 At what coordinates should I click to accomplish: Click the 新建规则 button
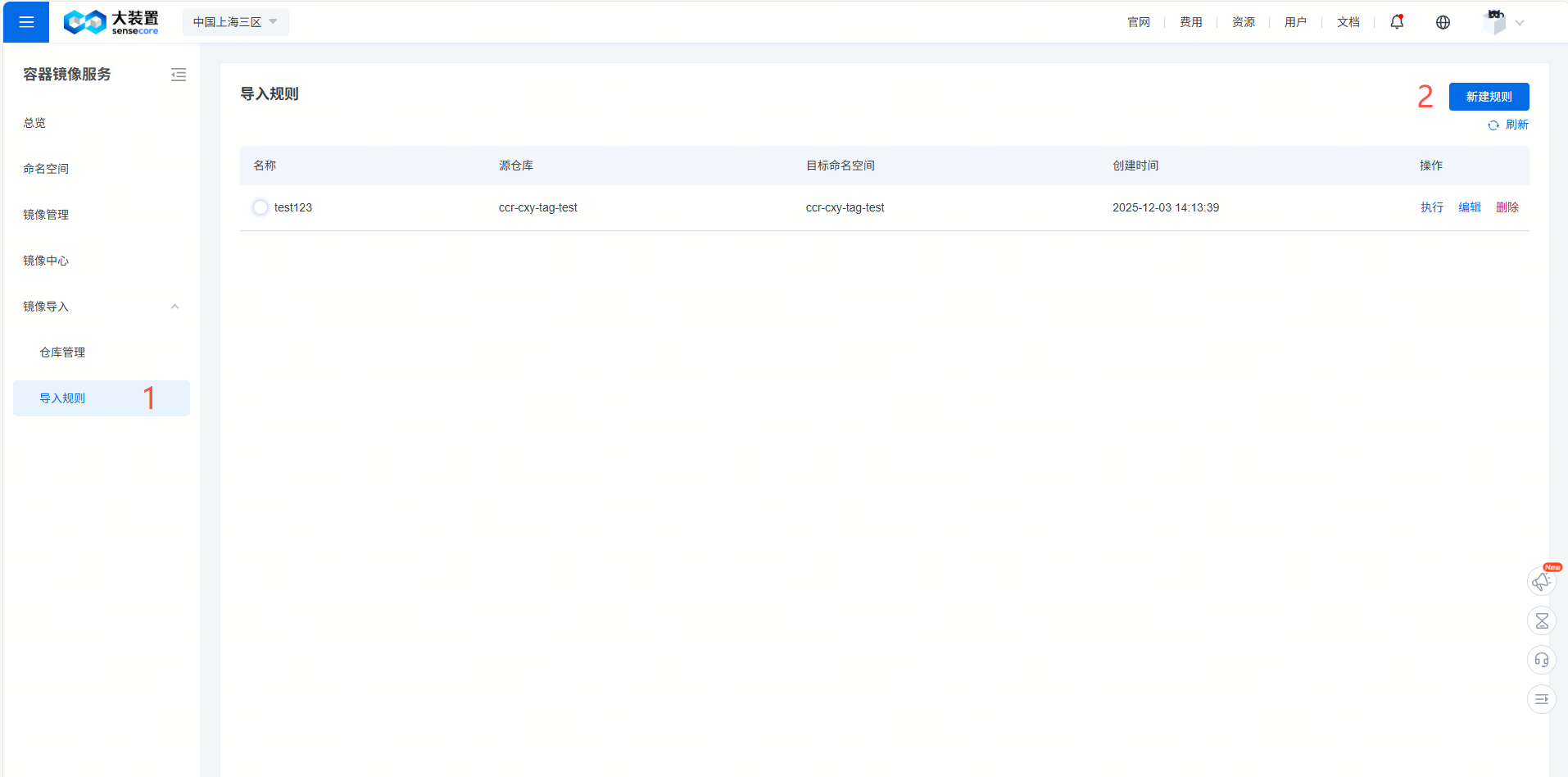(x=1489, y=97)
